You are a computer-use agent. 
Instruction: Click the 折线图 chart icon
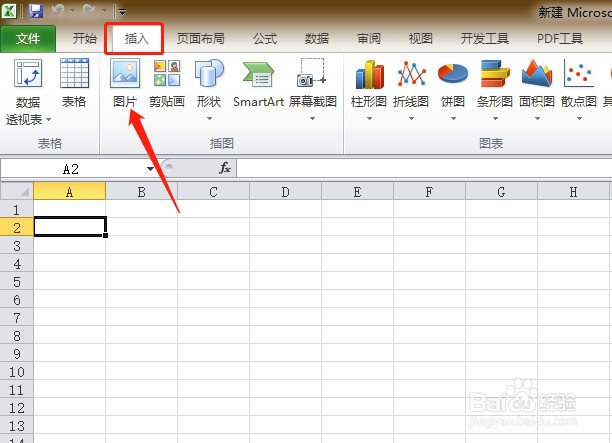point(411,73)
